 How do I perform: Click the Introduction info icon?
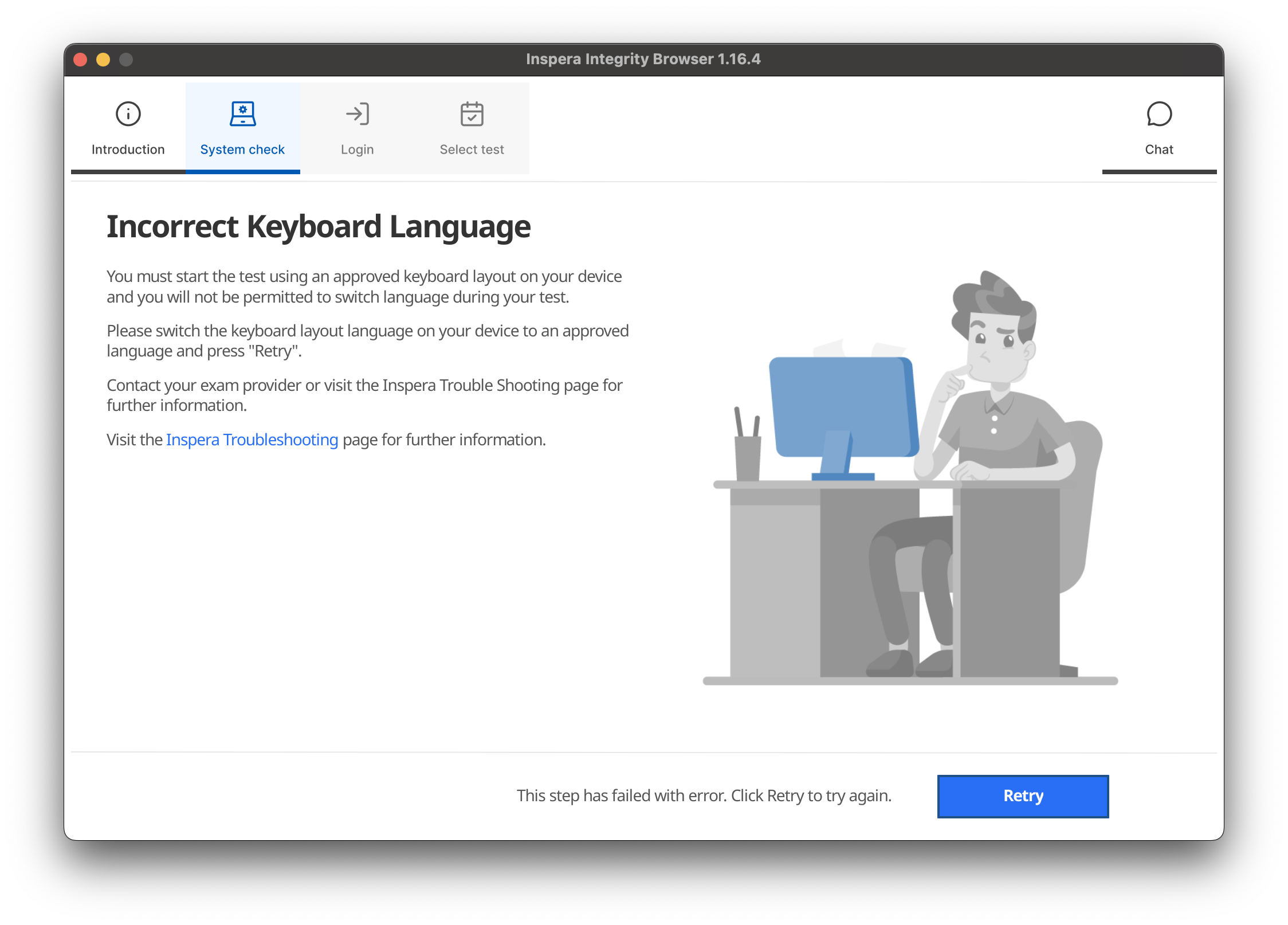(128, 113)
